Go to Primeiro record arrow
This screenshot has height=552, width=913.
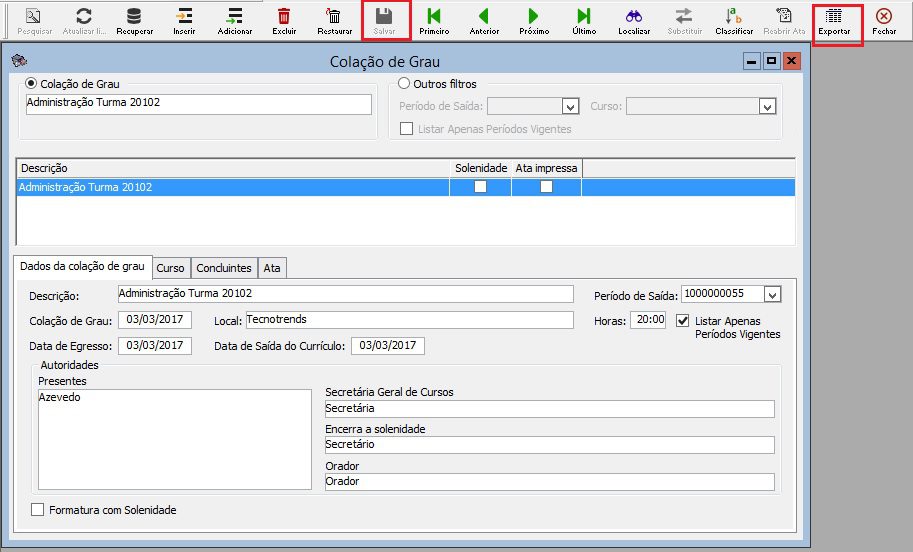tap(434, 17)
